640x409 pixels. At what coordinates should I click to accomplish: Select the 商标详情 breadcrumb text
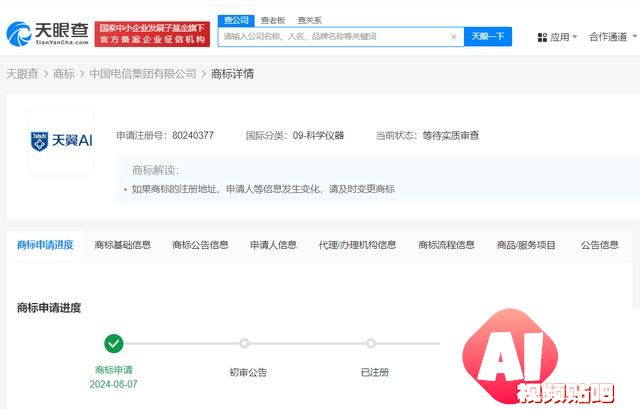(232, 74)
